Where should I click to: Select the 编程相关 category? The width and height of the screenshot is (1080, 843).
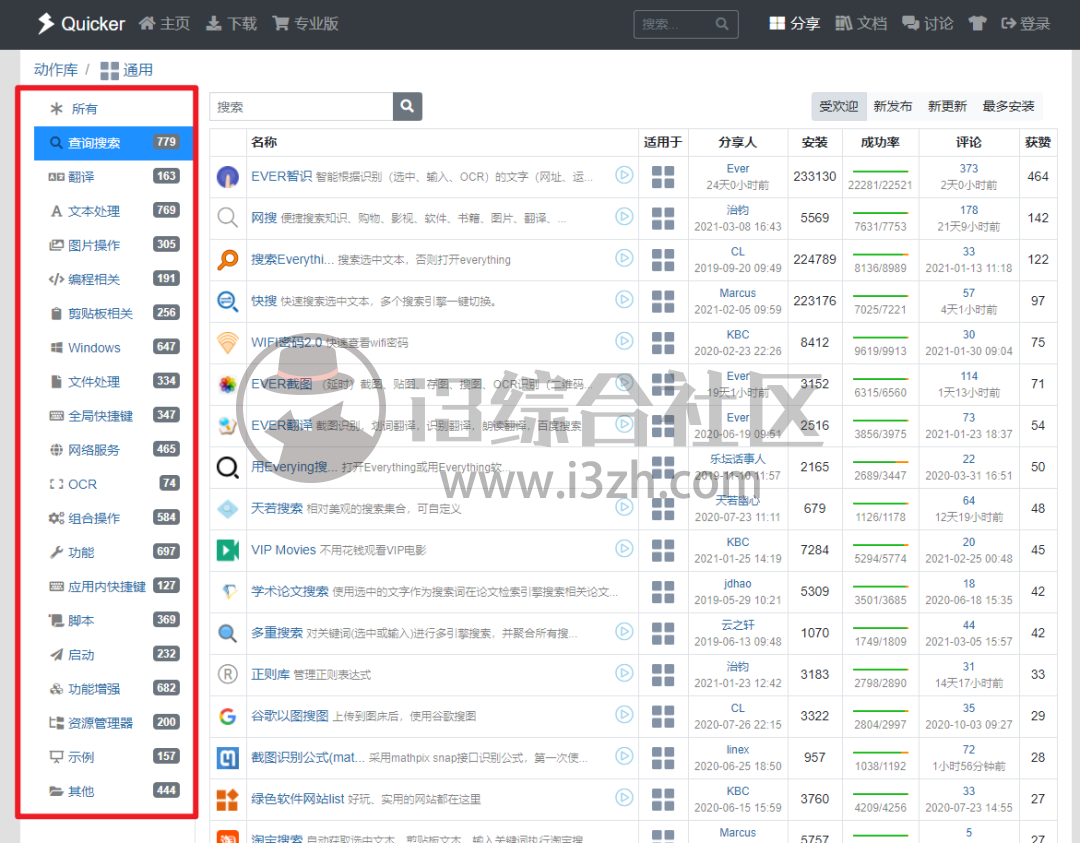point(114,279)
